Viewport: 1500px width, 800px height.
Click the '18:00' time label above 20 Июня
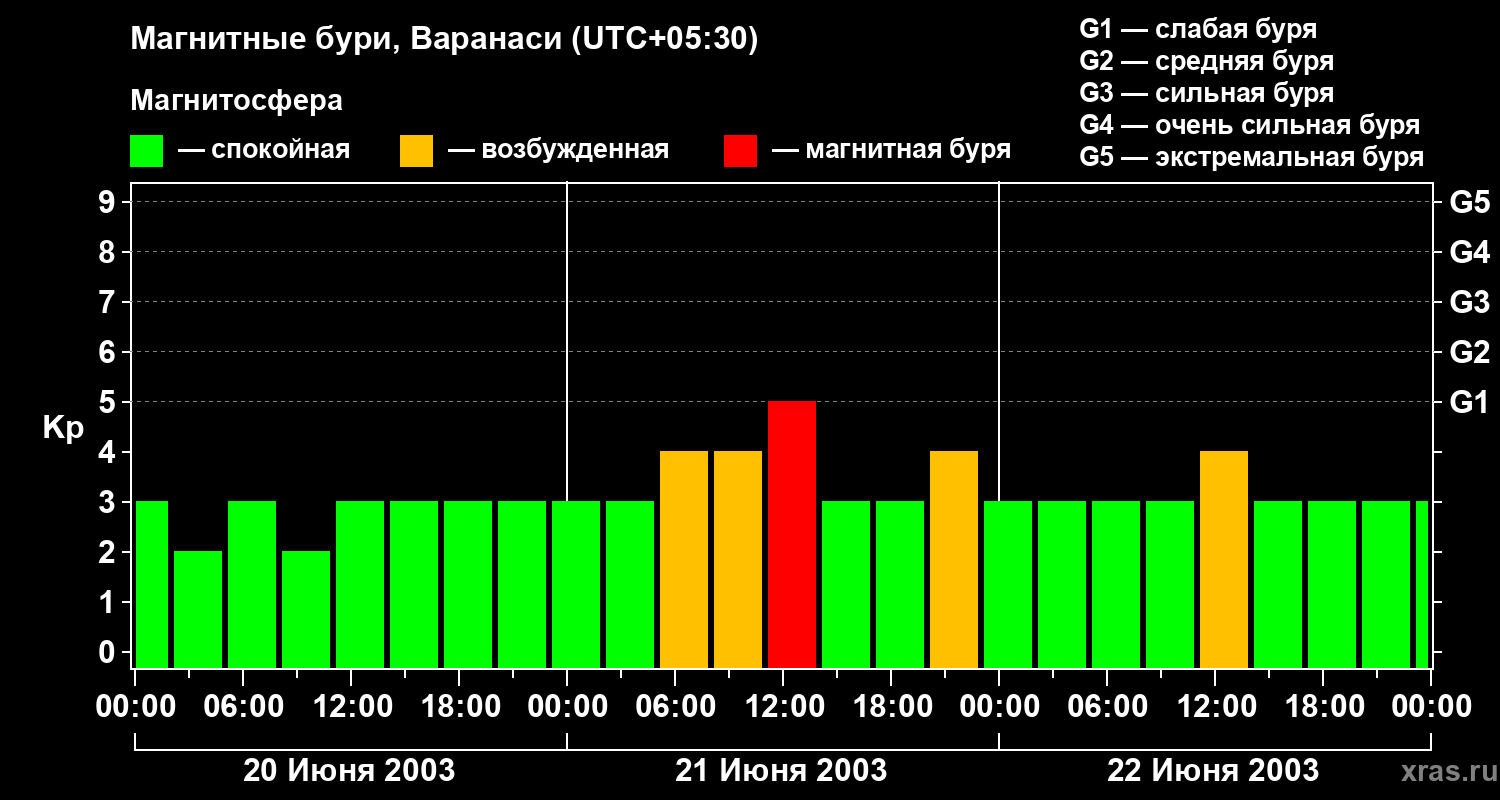pos(459,707)
